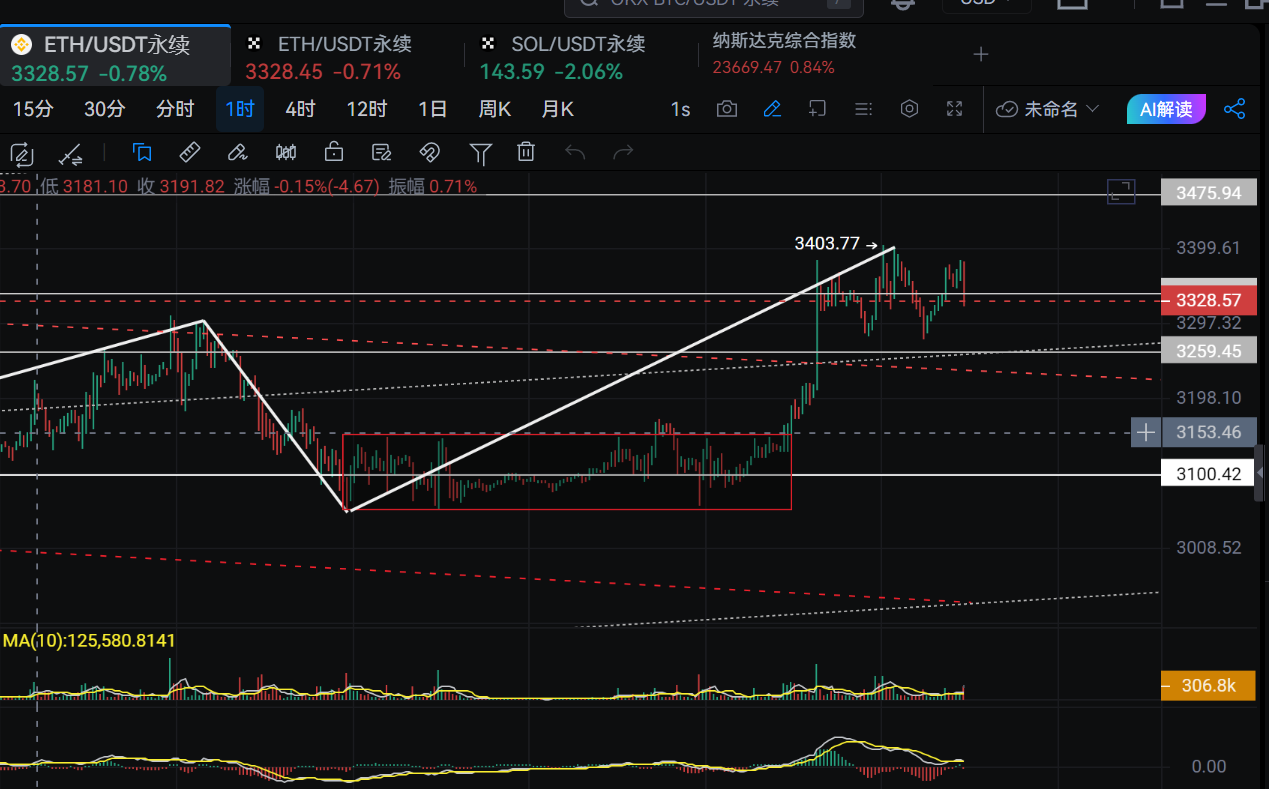Expand the 未命名 layout dropdown
The image size is (1269, 789).
click(x=1048, y=109)
